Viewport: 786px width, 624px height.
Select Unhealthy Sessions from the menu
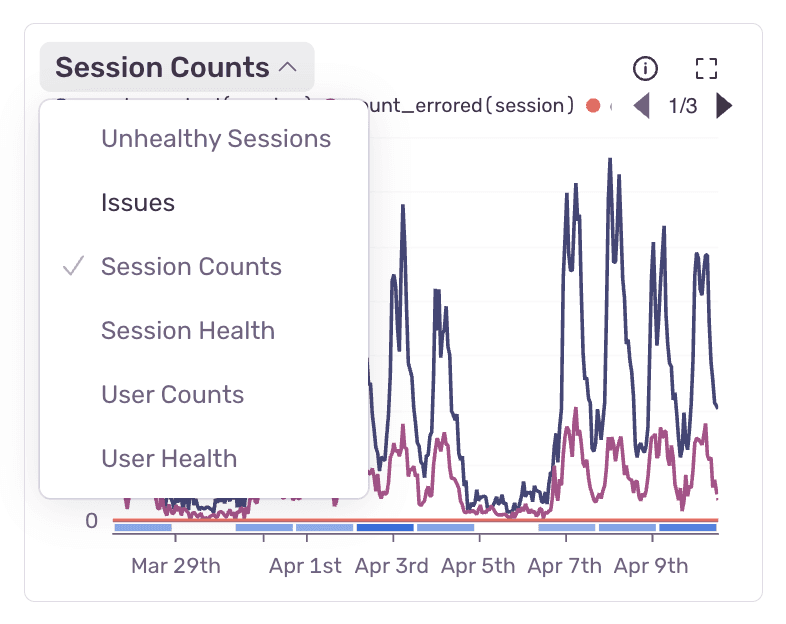(216, 139)
